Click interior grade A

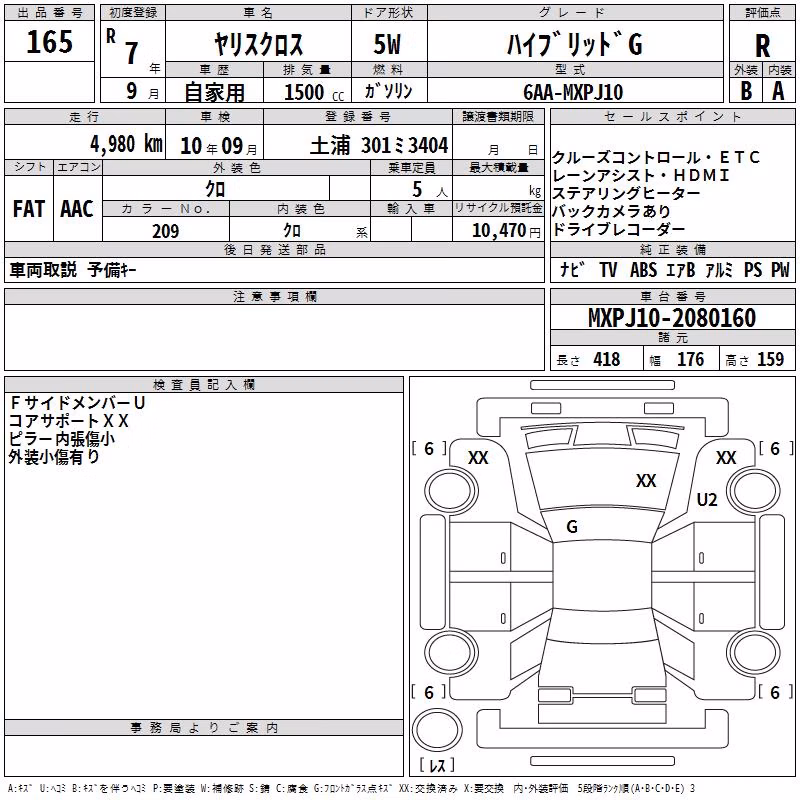778,91
